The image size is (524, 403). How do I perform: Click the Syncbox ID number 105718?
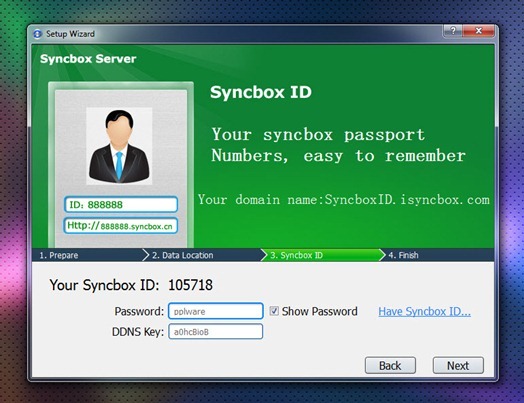click(x=190, y=285)
